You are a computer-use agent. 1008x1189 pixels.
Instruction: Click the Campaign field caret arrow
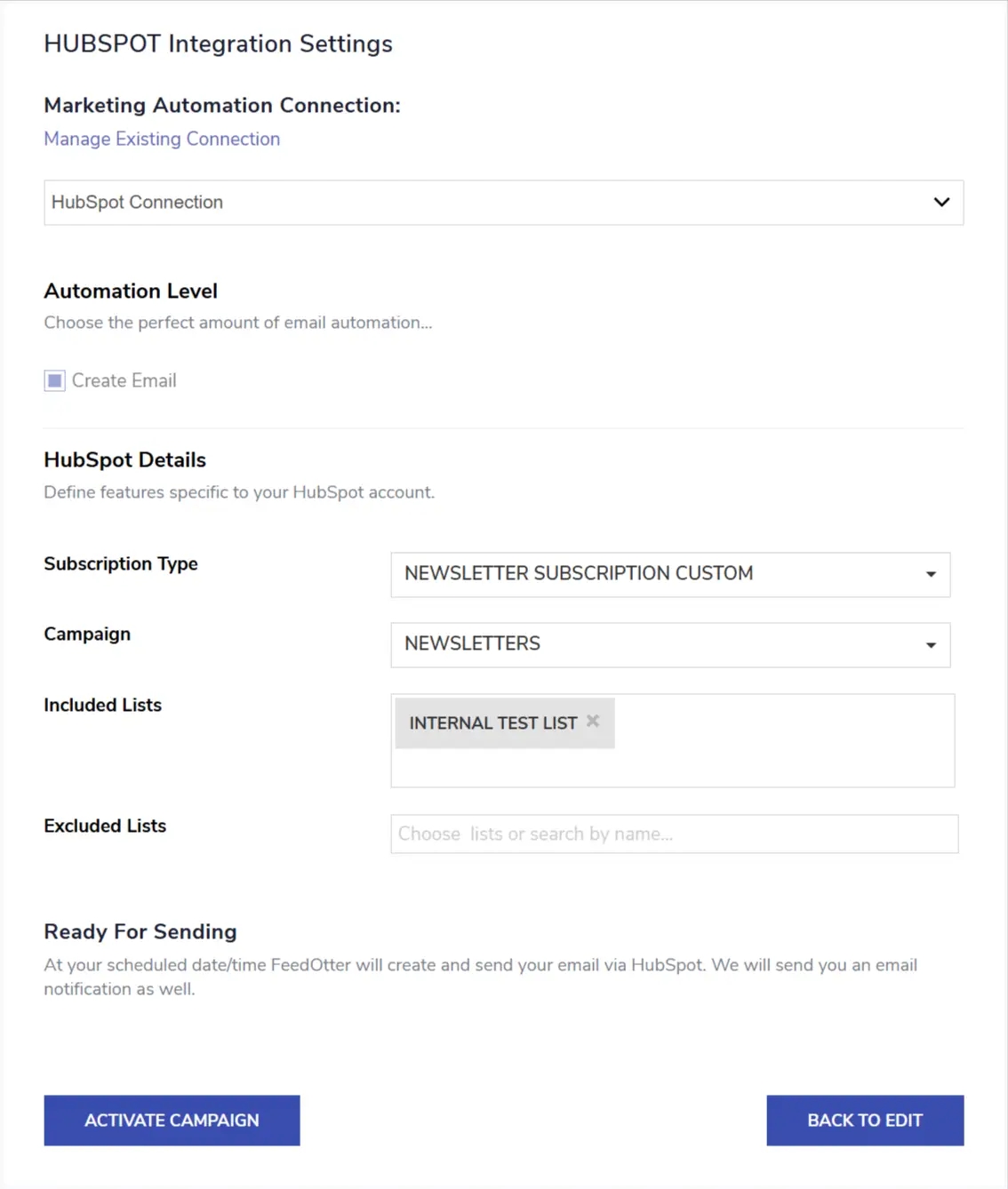pyautogui.click(x=931, y=645)
